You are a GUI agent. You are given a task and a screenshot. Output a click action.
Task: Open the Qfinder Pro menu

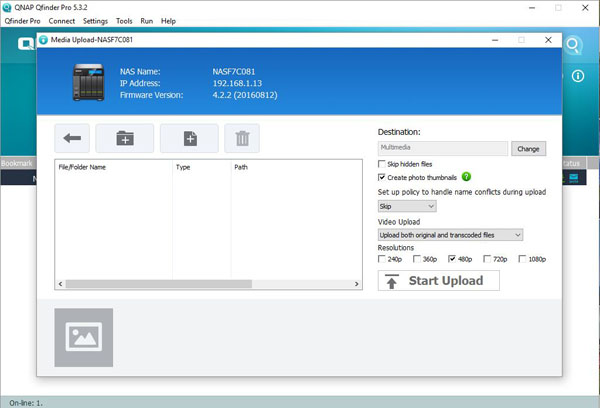point(23,21)
